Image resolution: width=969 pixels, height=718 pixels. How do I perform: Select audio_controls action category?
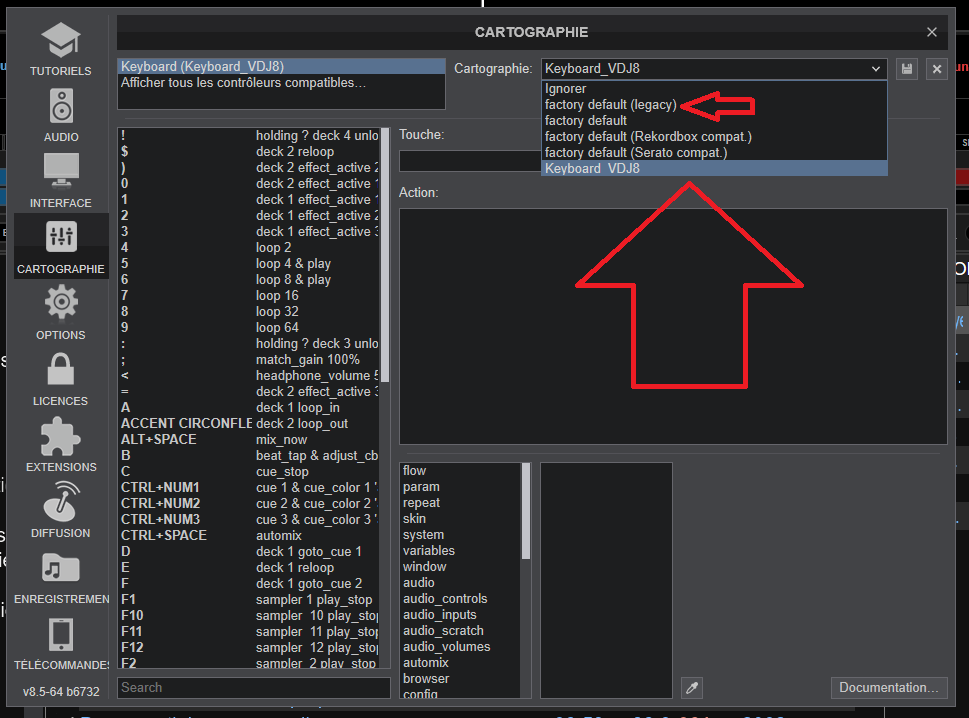[460, 599]
